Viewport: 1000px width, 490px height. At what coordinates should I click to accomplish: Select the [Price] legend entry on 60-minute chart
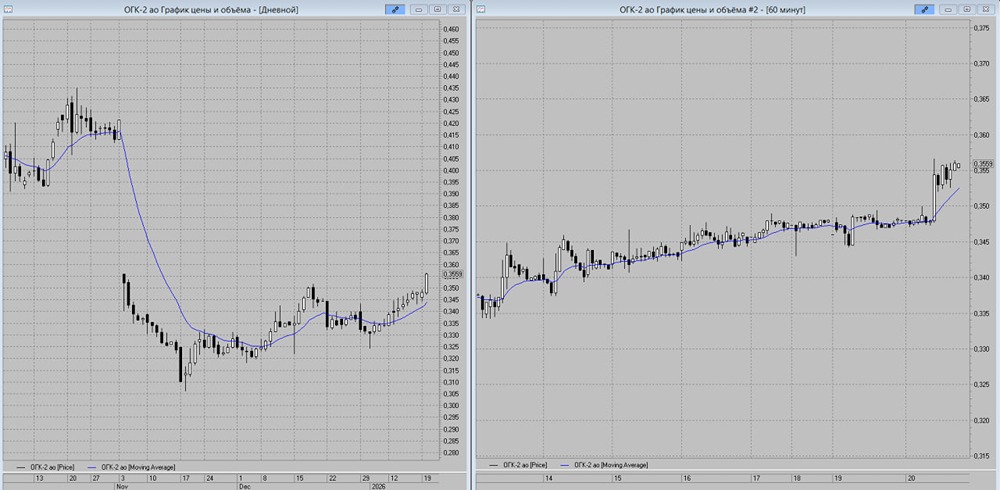[522, 465]
